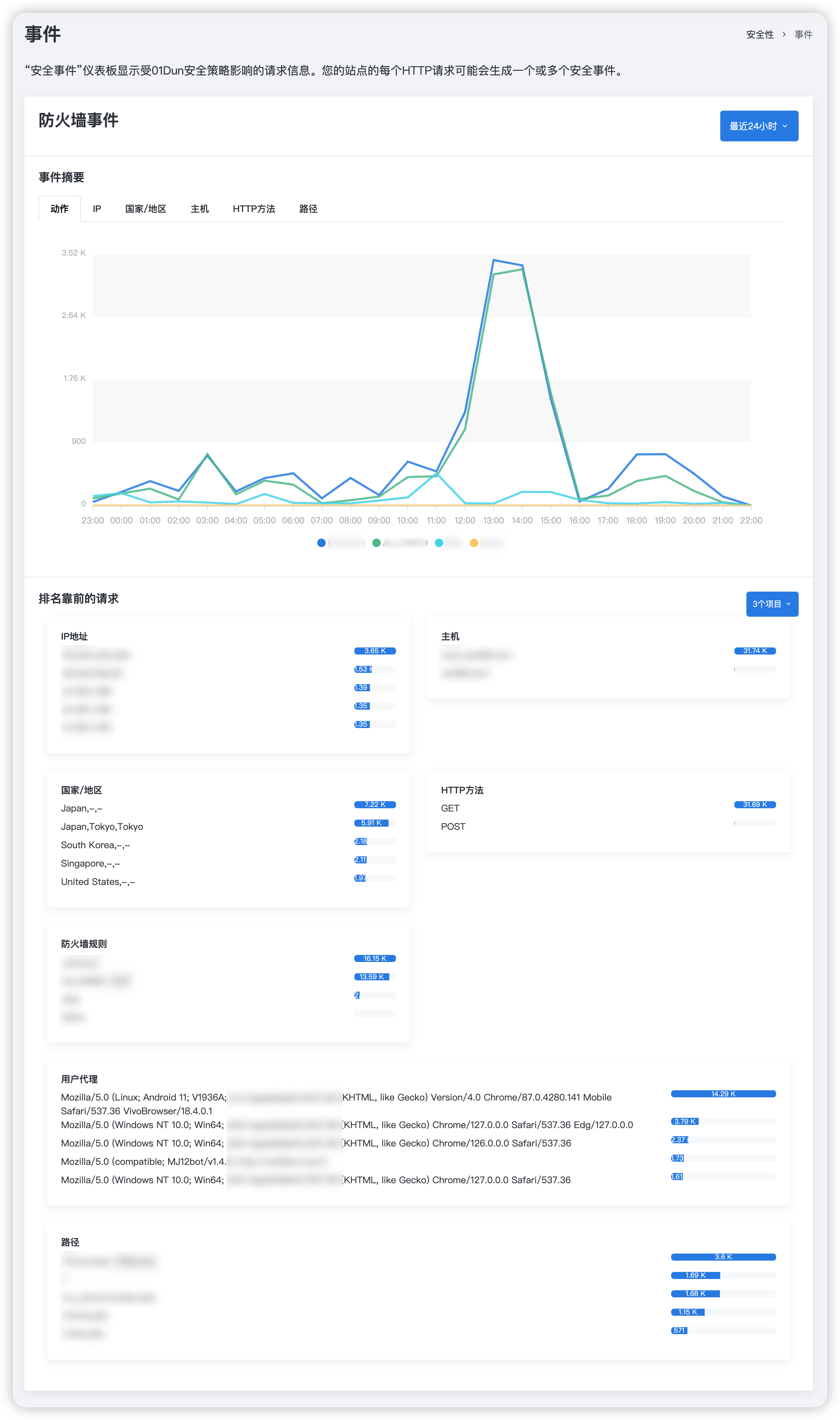The width and height of the screenshot is (840, 1420).
Task: Click the 13:00 x-axis label
Action: pyautogui.click(x=493, y=520)
